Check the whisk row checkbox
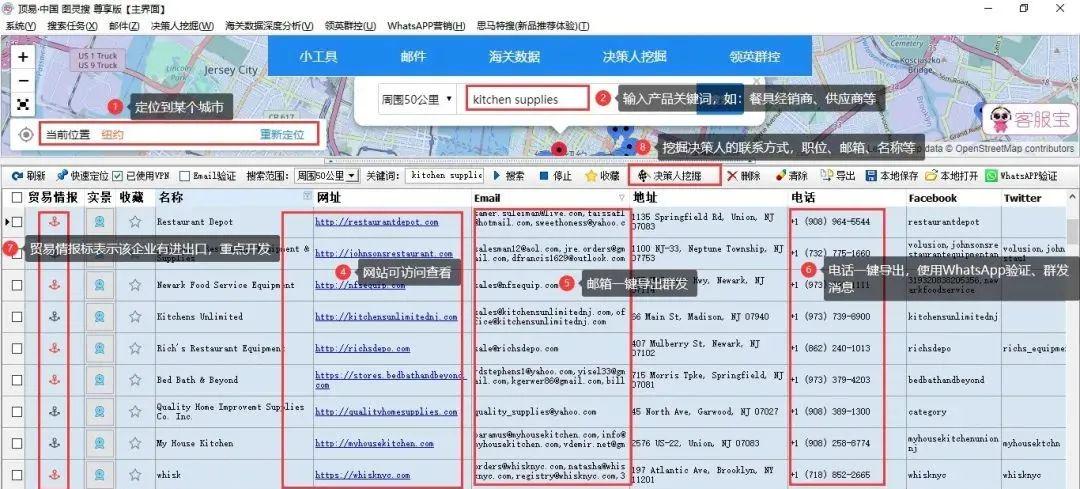Viewport: 1080px width, 489px height. [x=17, y=475]
